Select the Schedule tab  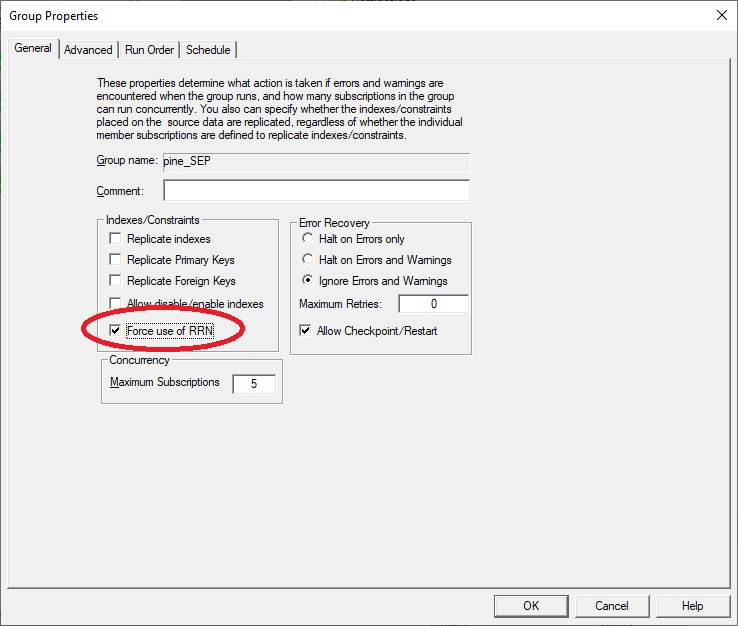208,50
